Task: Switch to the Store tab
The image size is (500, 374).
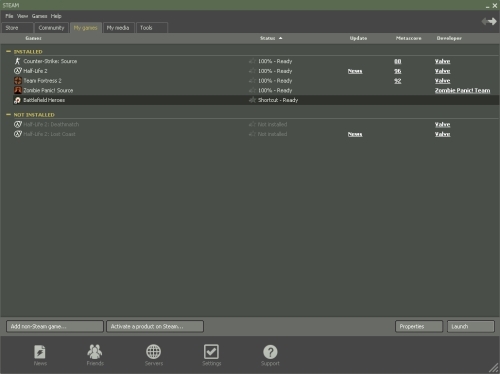Action: [17, 28]
